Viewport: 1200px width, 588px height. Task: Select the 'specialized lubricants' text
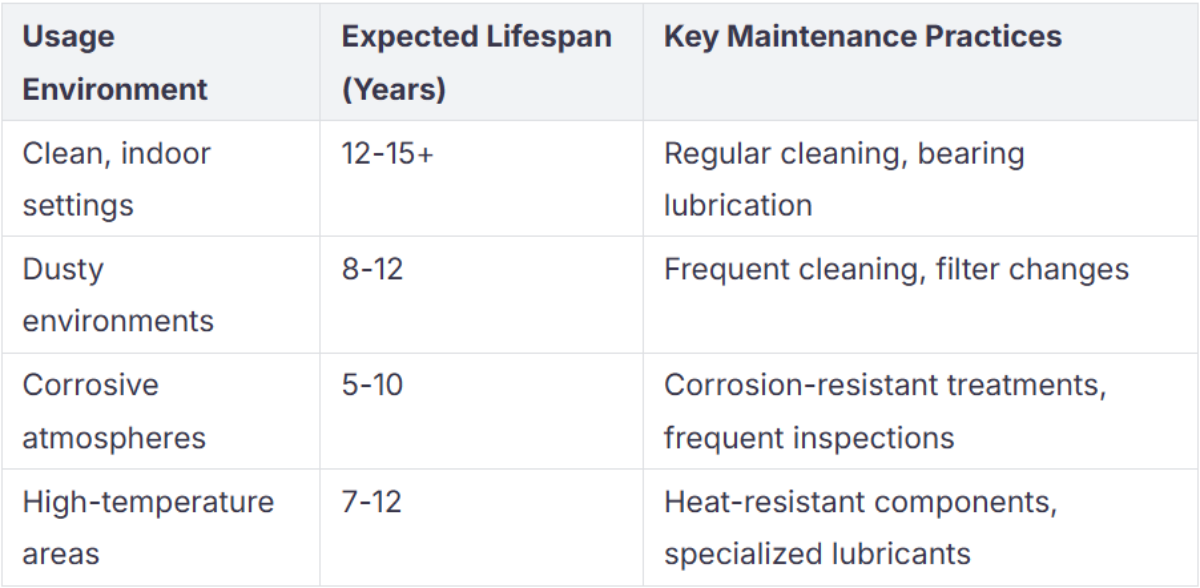[817, 553]
